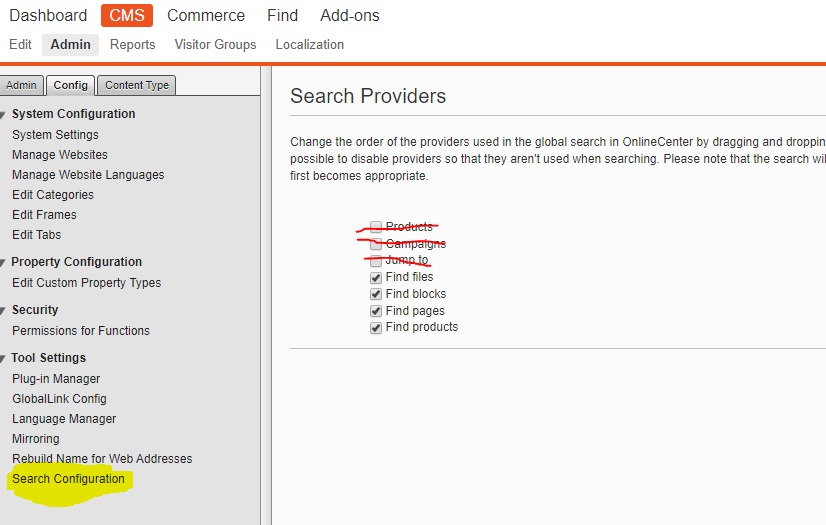This screenshot has width=826, height=525.
Task: Enable the Products search provider checkbox
Action: [x=376, y=227]
